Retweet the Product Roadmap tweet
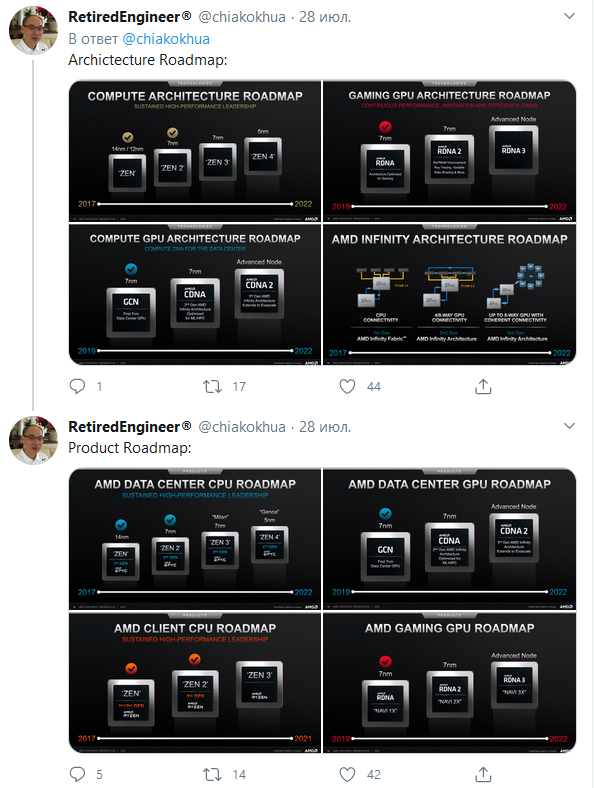This screenshot has width=594, height=788. coord(212,774)
